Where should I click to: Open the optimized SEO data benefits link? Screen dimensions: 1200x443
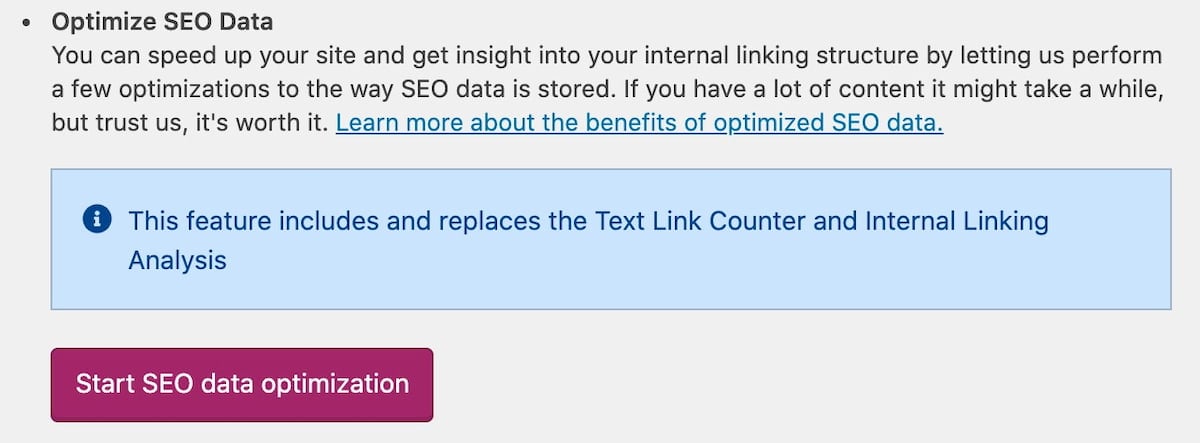pos(639,124)
